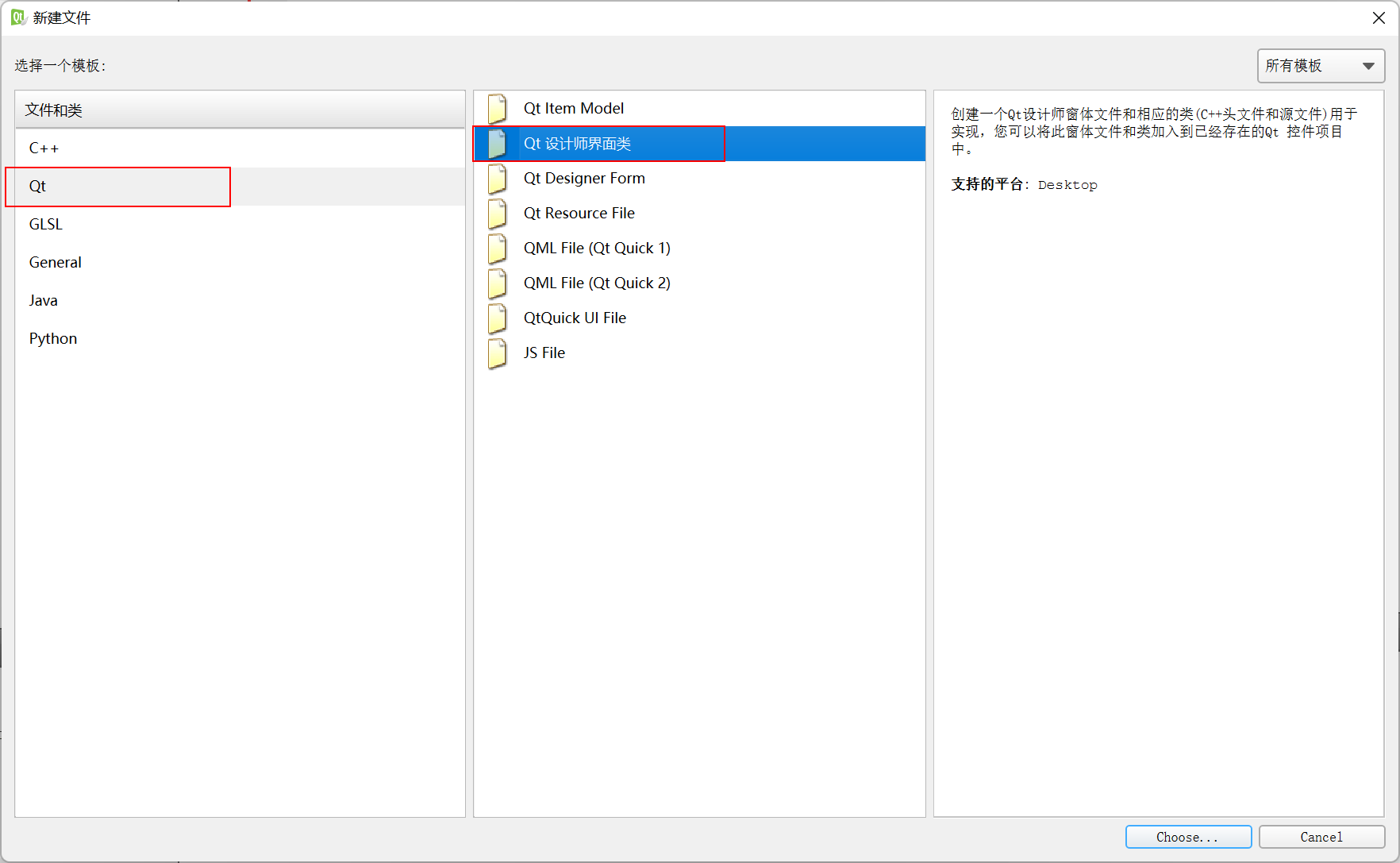Select the Python category
Viewport: 1400px width, 863px height.
pos(240,339)
